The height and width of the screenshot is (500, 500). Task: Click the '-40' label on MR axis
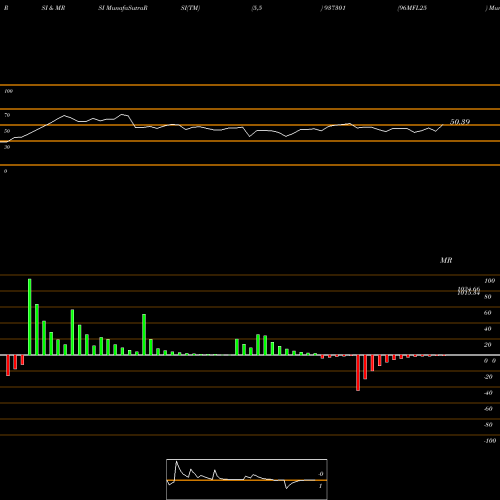point(488,393)
